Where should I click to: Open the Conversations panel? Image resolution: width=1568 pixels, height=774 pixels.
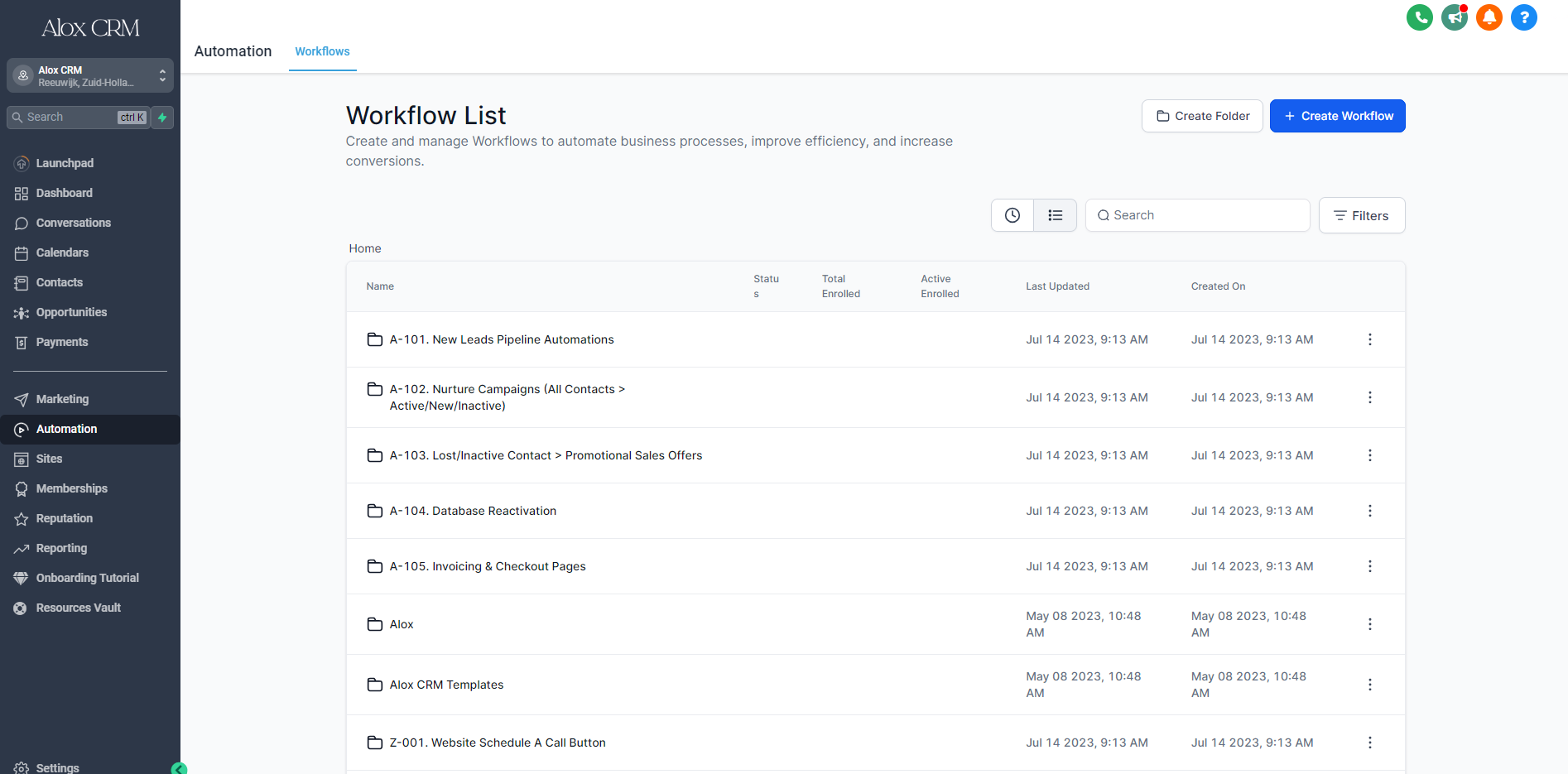tap(21, 223)
